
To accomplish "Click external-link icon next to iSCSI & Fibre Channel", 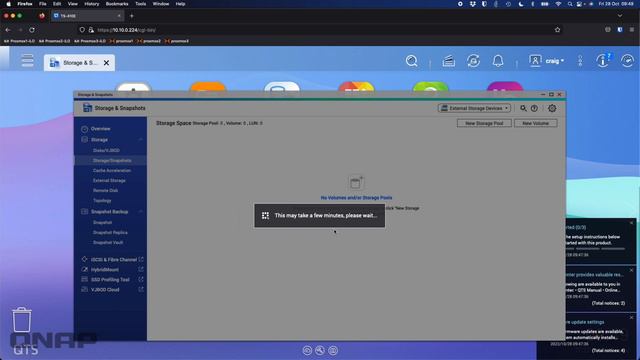I will (141, 259).
